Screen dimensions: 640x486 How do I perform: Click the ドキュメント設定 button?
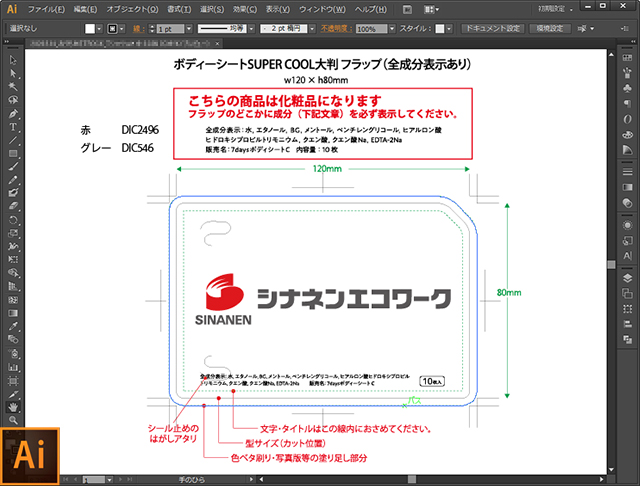click(x=493, y=29)
